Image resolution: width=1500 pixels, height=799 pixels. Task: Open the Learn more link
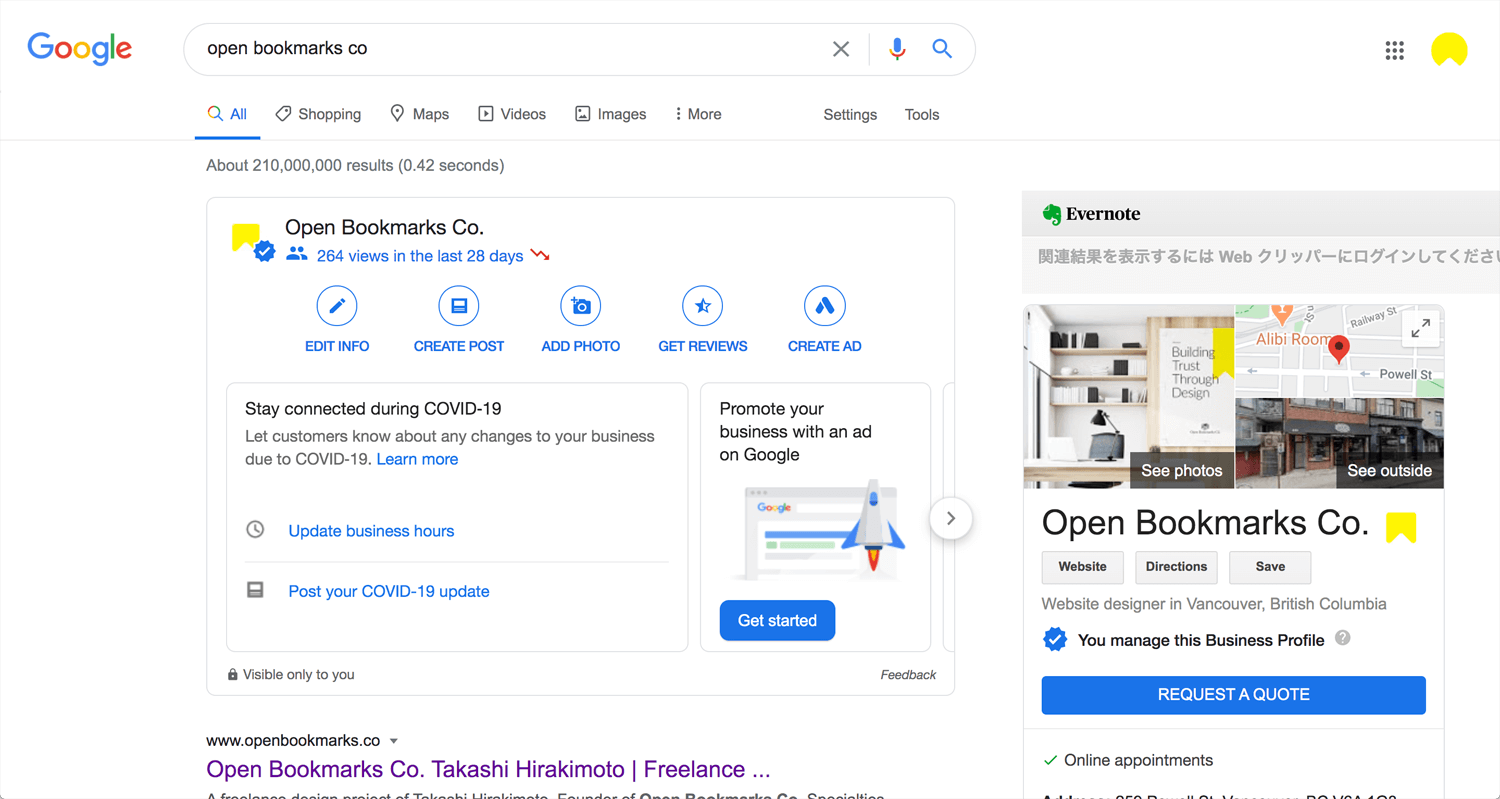point(417,459)
